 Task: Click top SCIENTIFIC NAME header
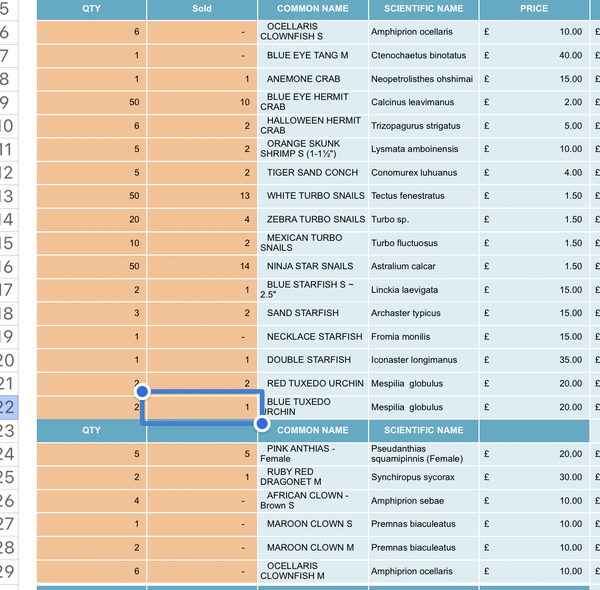[x=424, y=9]
